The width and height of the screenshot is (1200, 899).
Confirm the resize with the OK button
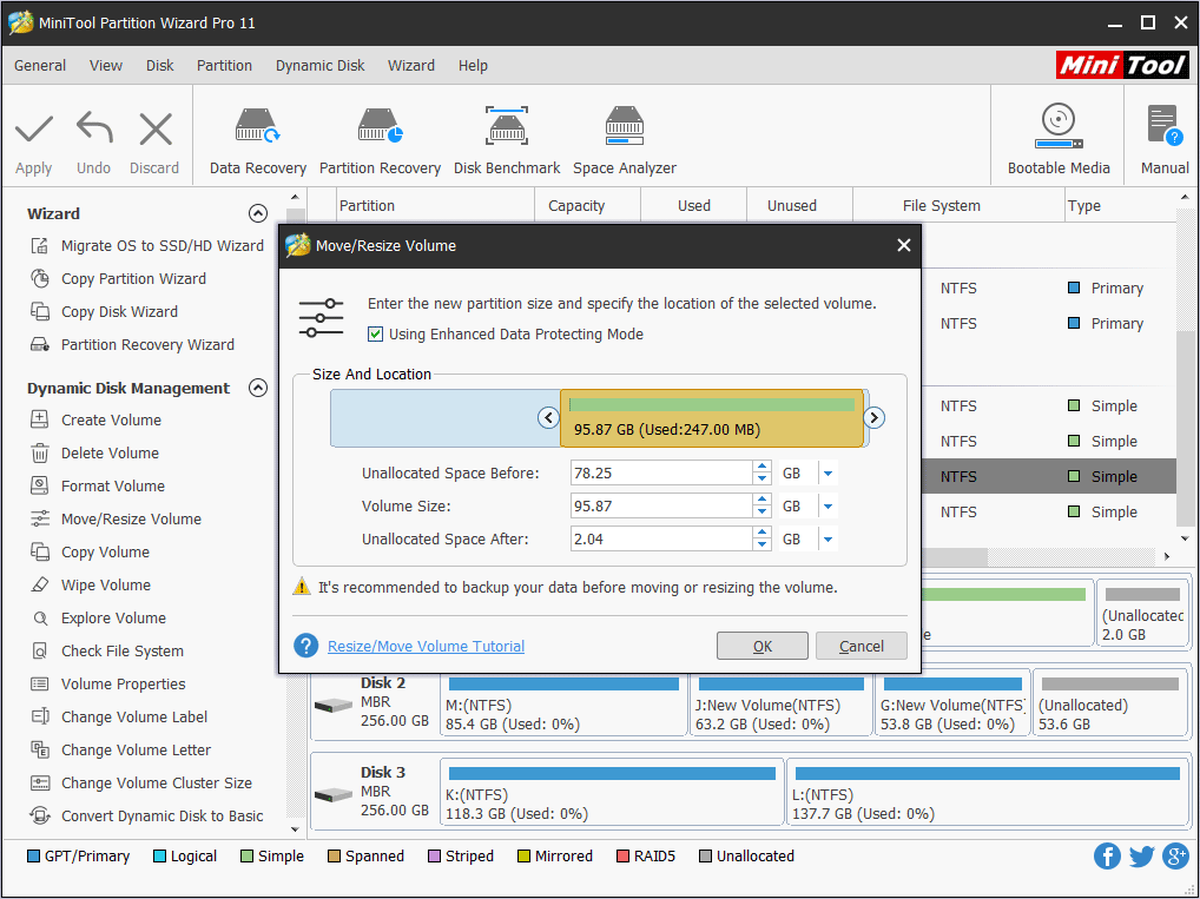762,646
